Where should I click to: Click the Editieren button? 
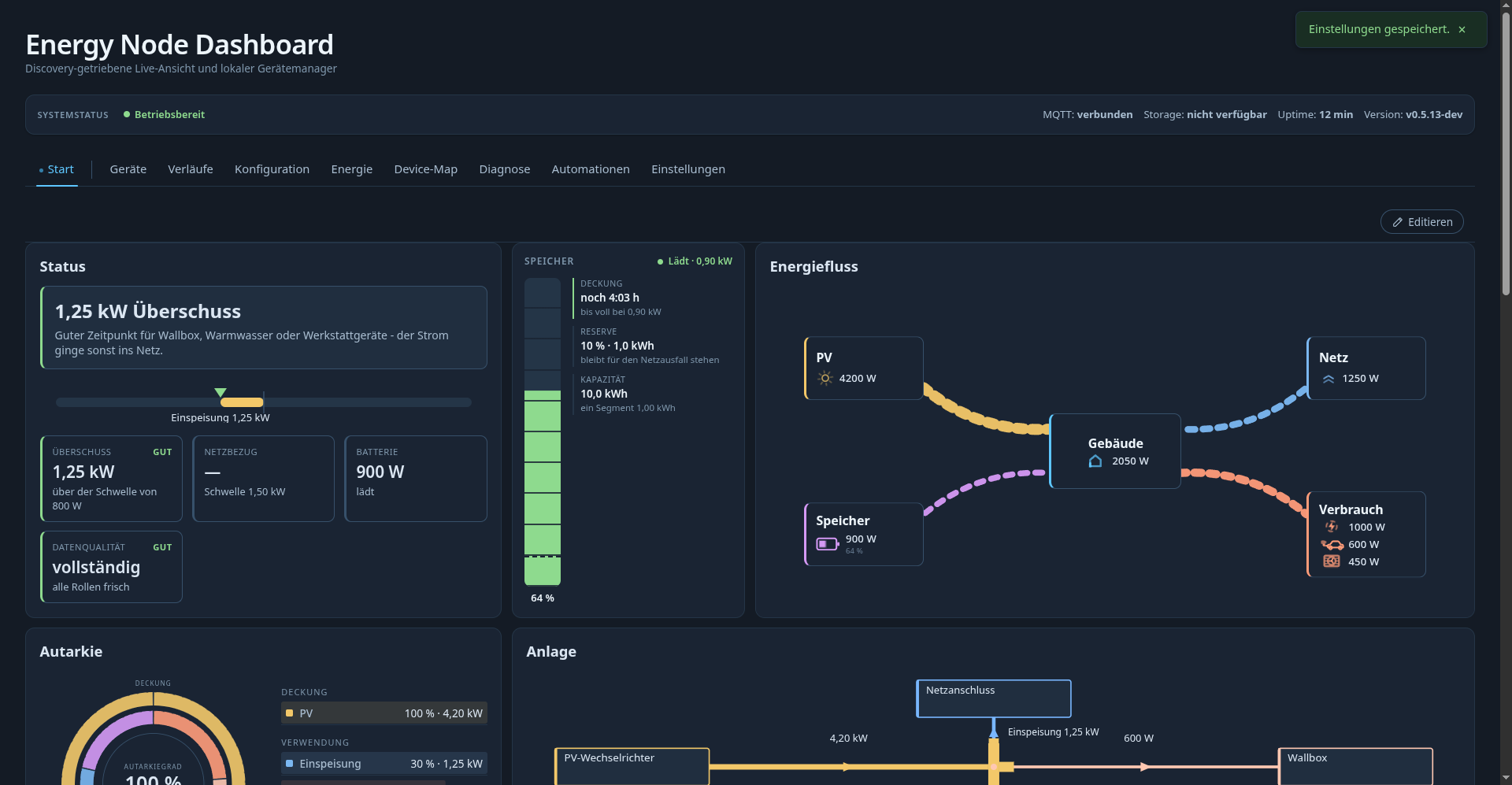click(1422, 222)
